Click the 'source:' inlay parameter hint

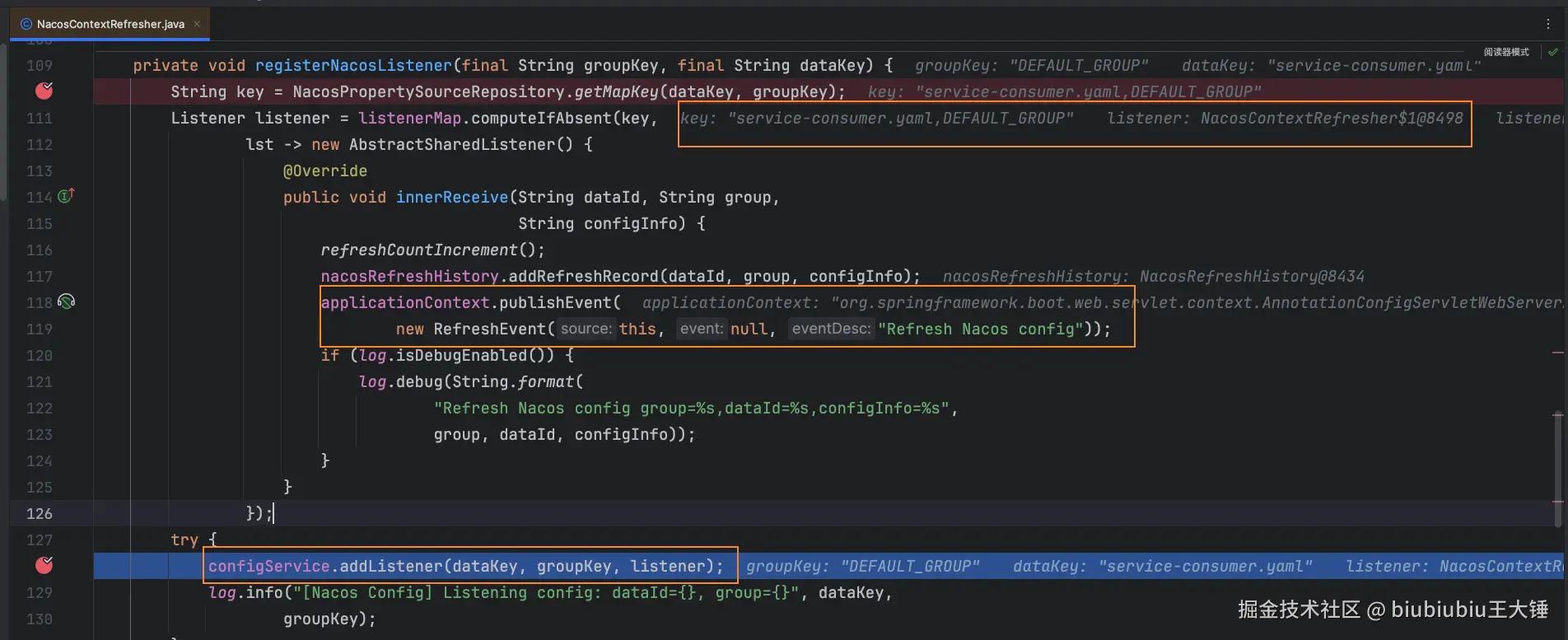pyautogui.click(x=586, y=329)
